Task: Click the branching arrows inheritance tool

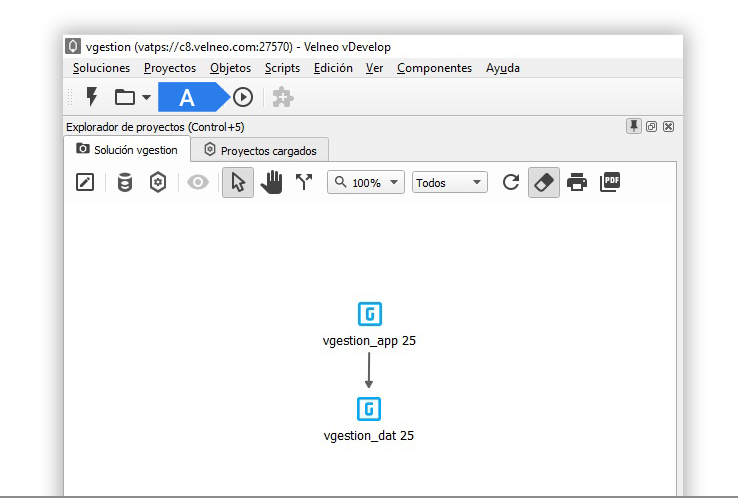Action: pyautogui.click(x=304, y=182)
